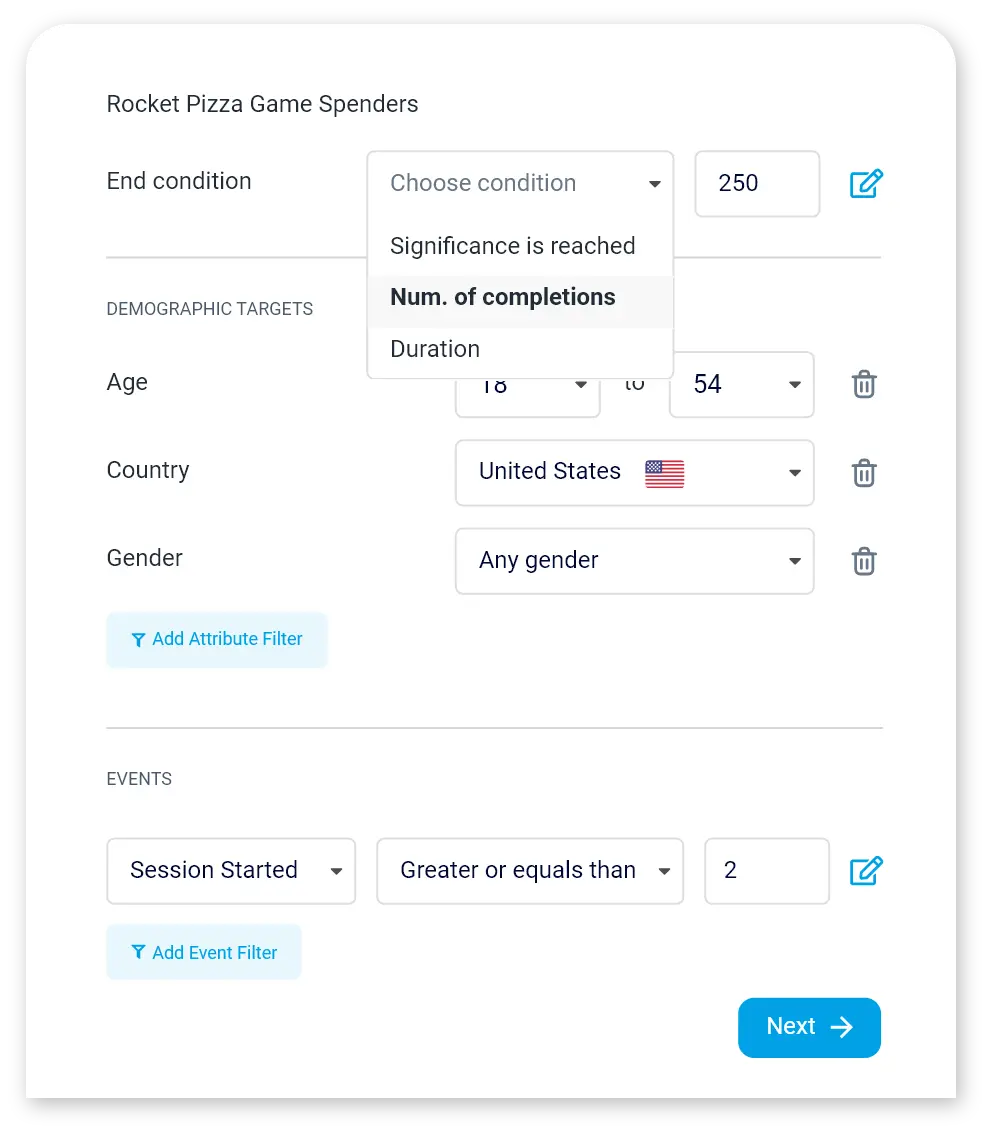
Task: Click the Add Event Filter button
Action: coord(204,953)
